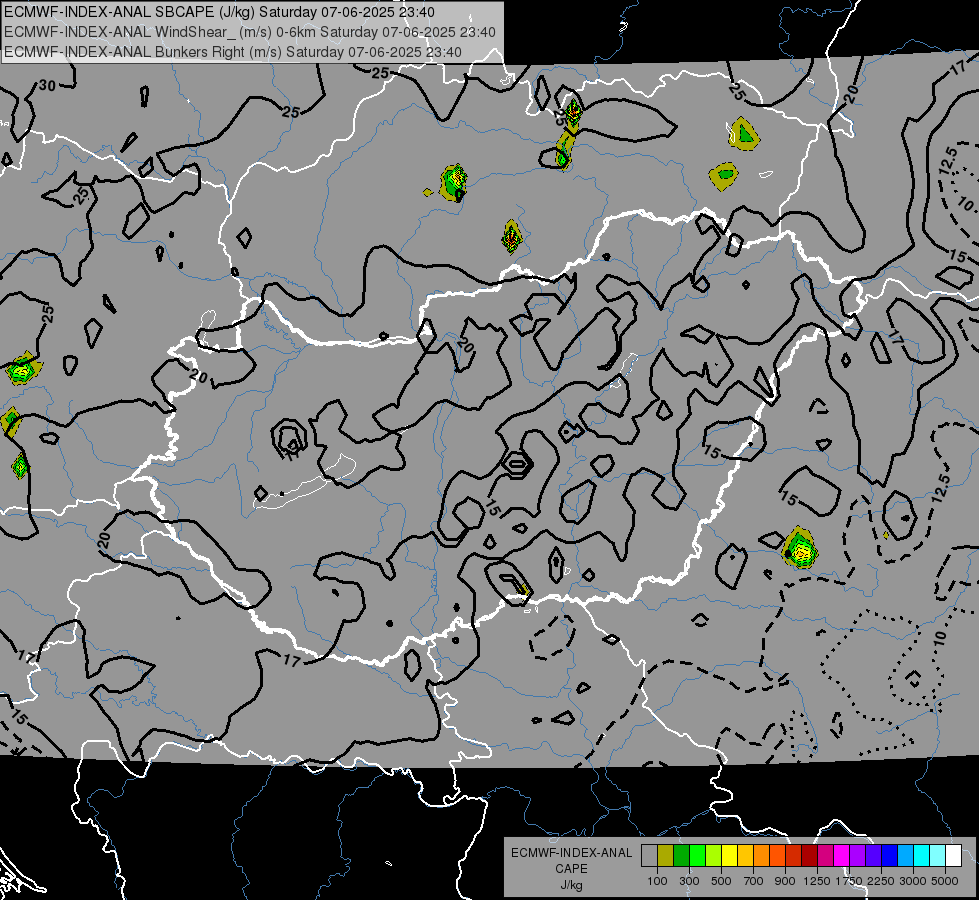This screenshot has width=979, height=900.
Task: Click the 3000 legend value
Action: pos(913,881)
